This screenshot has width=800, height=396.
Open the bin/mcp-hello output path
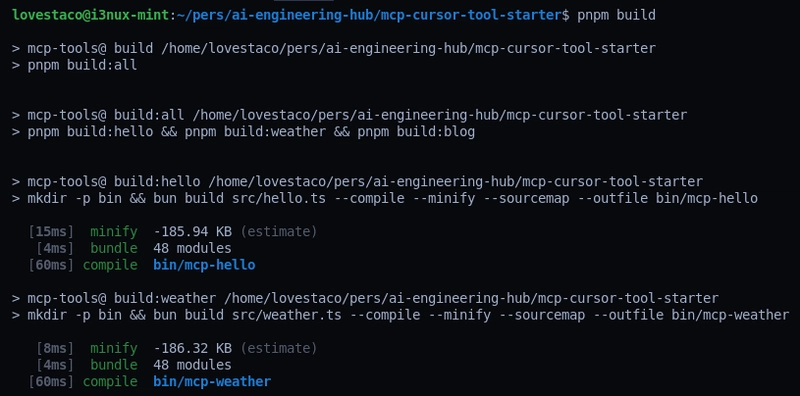pyautogui.click(x=204, y=265)
